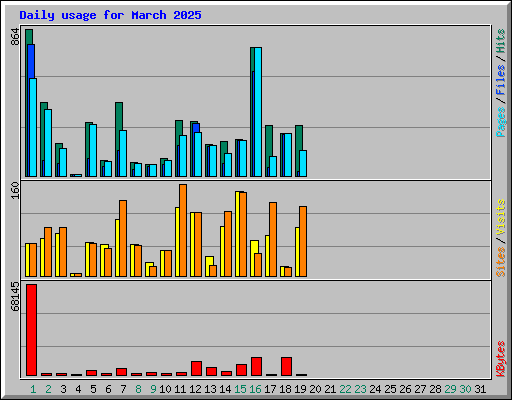The height and width of the screenshot is (400, 512).
Task: Click the day 13 axis label
Action: (x=210, y=389)
